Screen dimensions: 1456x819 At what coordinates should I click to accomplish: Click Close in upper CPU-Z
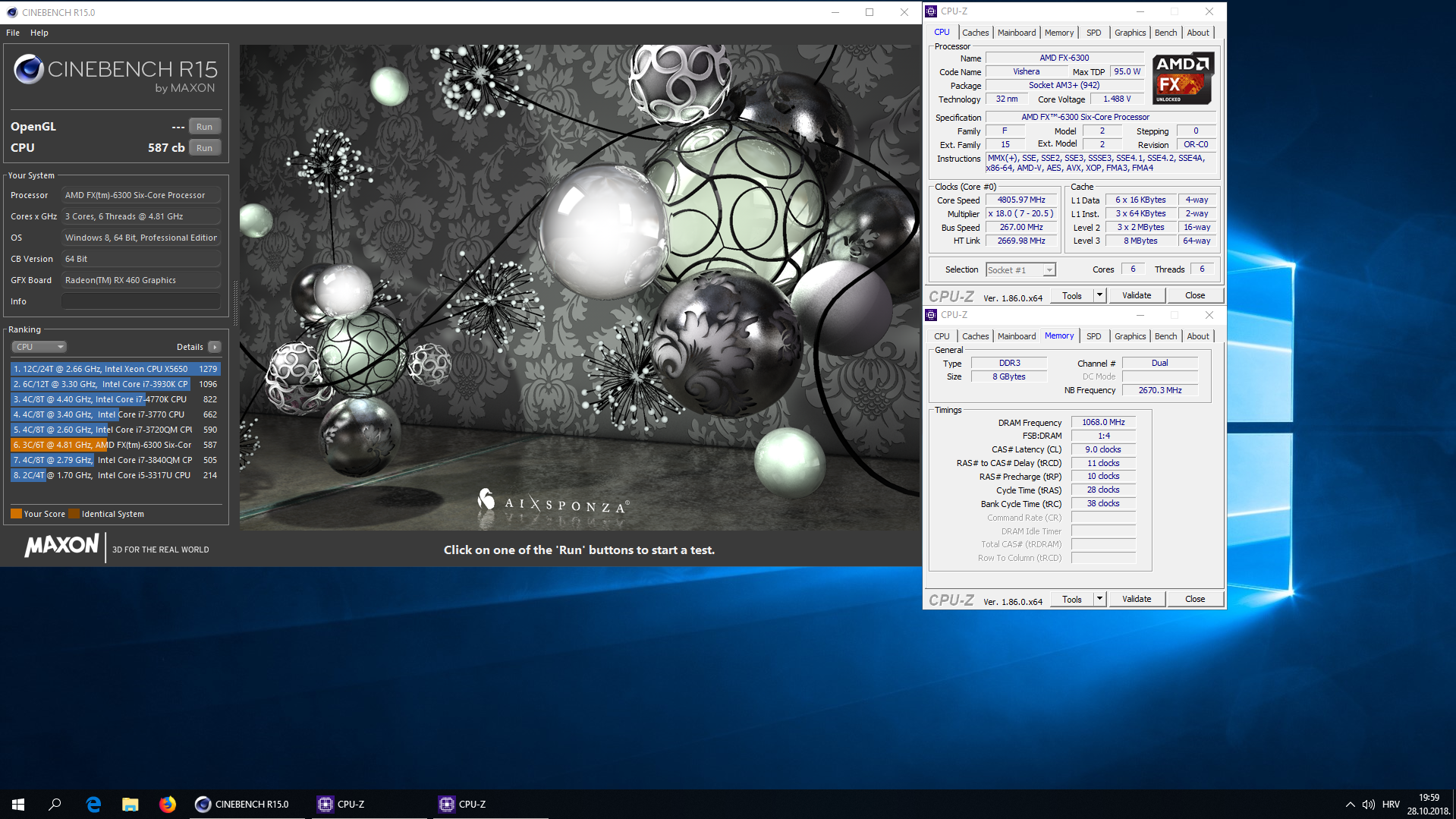pos(1195,295)
